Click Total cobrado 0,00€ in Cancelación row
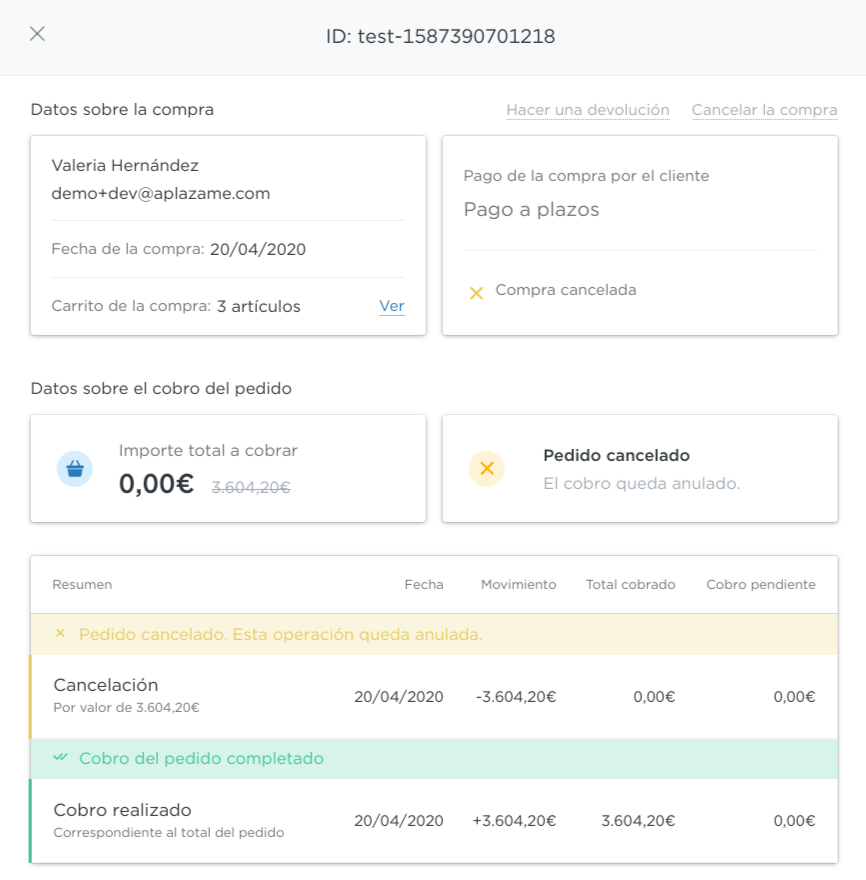866x880 pixels. coord(654,697)
